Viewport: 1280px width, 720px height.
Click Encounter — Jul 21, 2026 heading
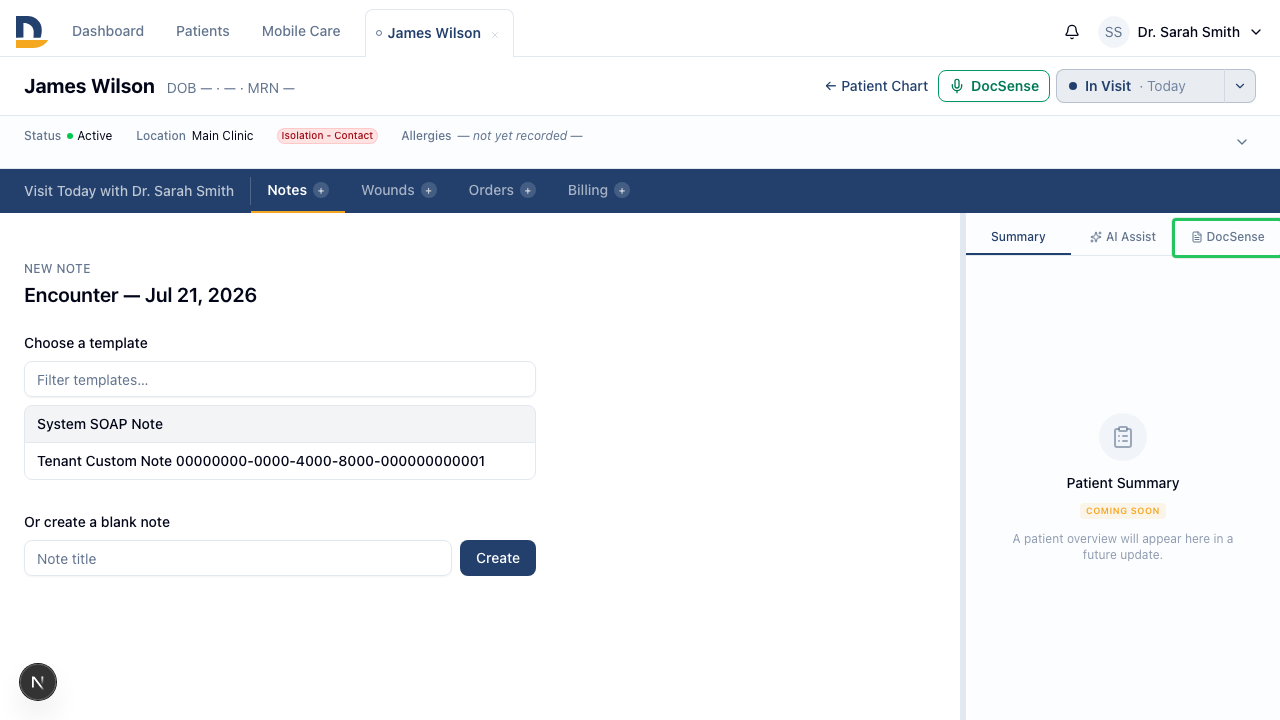(x=141, y=295)
